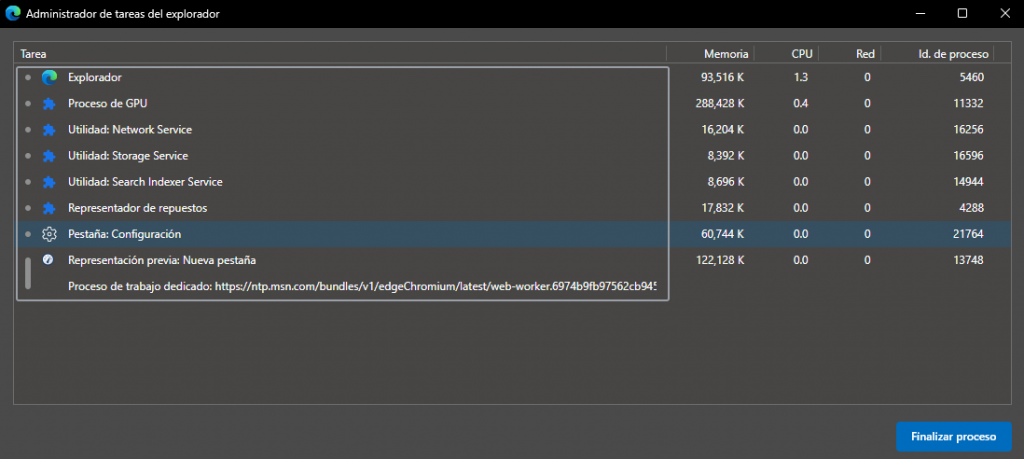Sort tasks by the Memoria column
This screenshot has width=1024, height=459.
(x=724, y=53)
